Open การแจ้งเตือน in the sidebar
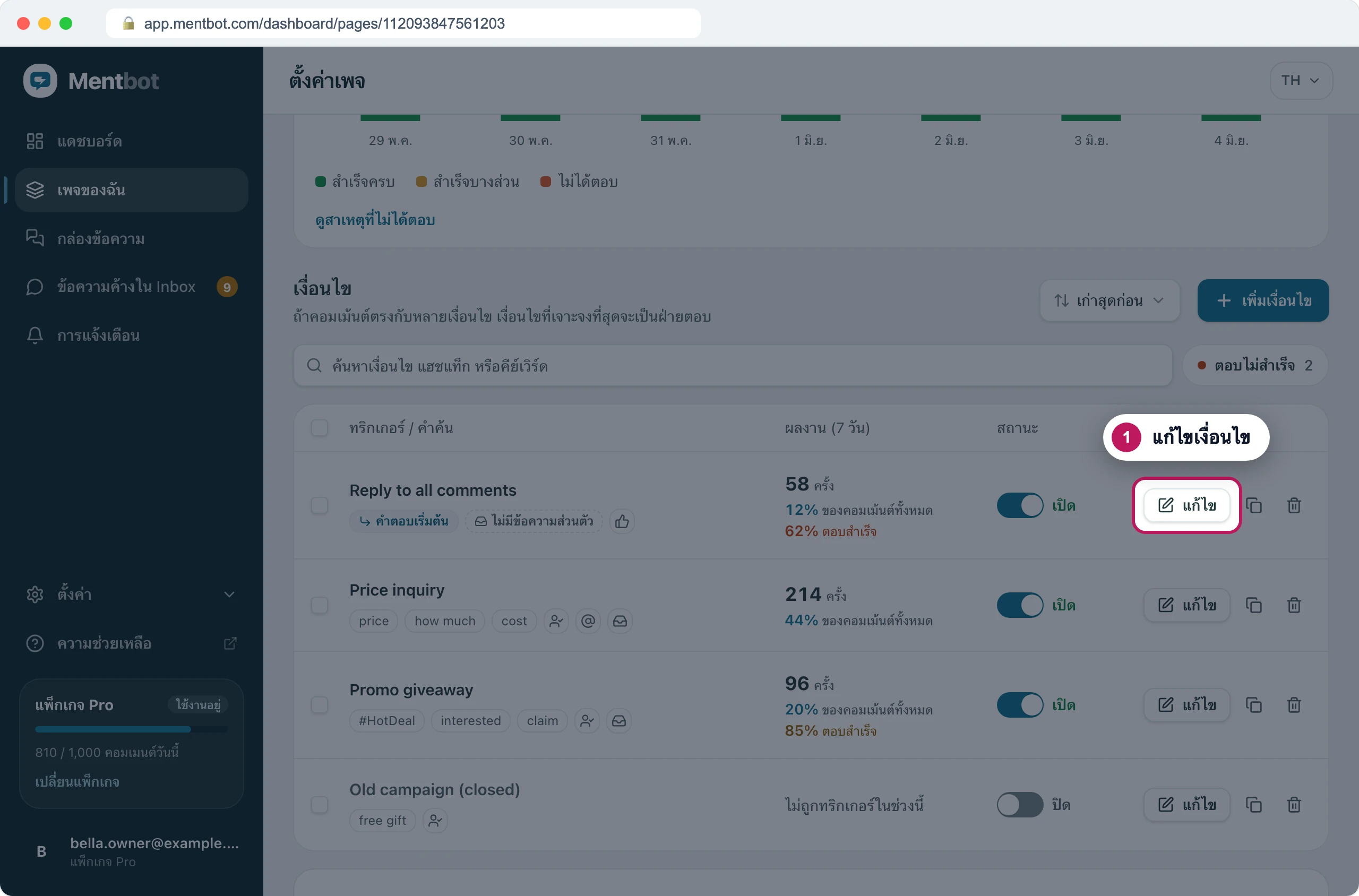 coord(132,335)
